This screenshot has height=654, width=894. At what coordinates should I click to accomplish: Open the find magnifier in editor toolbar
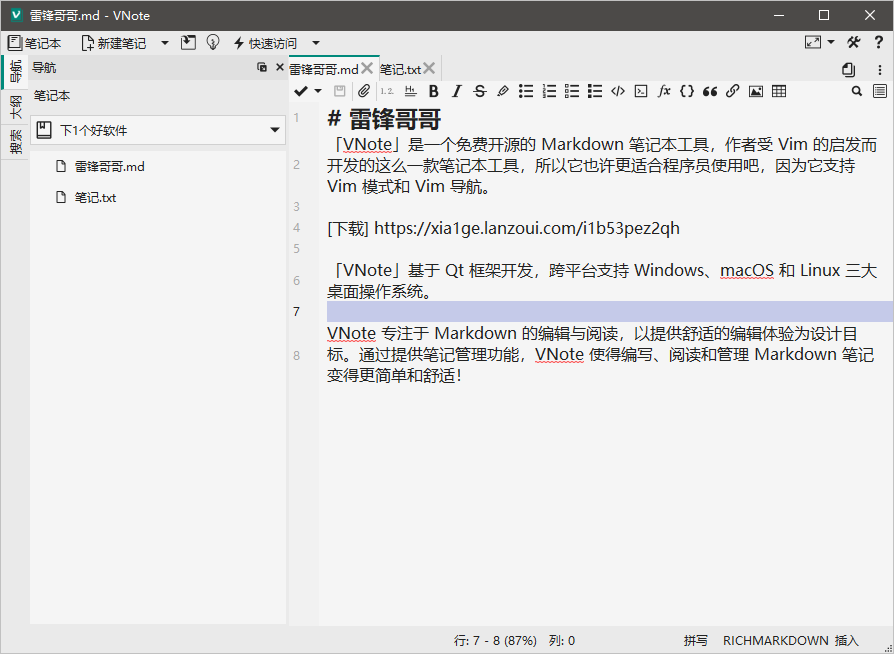tap(857, 91)
